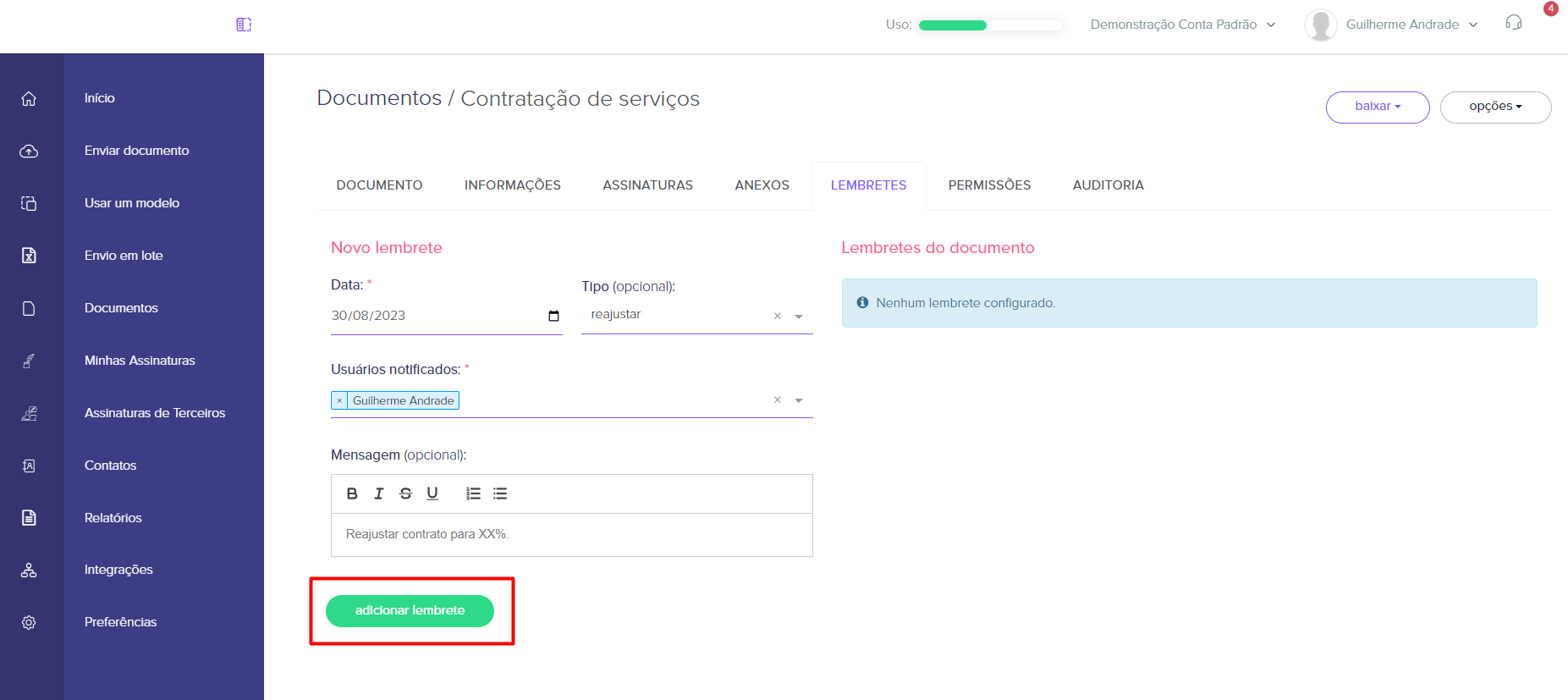Click the Minhas Assinaturas pen icon
This screenshot has height=700, width=1568.
coord(29,361)
